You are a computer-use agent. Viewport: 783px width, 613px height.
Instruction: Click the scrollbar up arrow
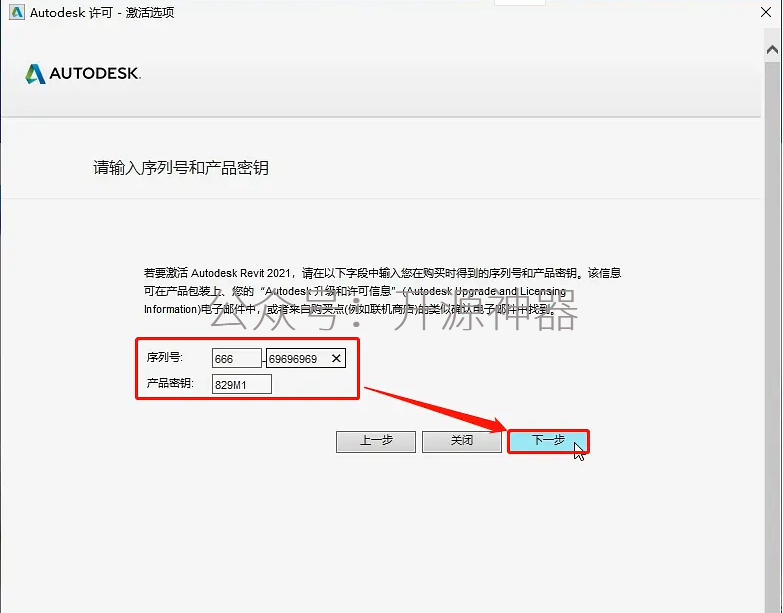point(772,49)
